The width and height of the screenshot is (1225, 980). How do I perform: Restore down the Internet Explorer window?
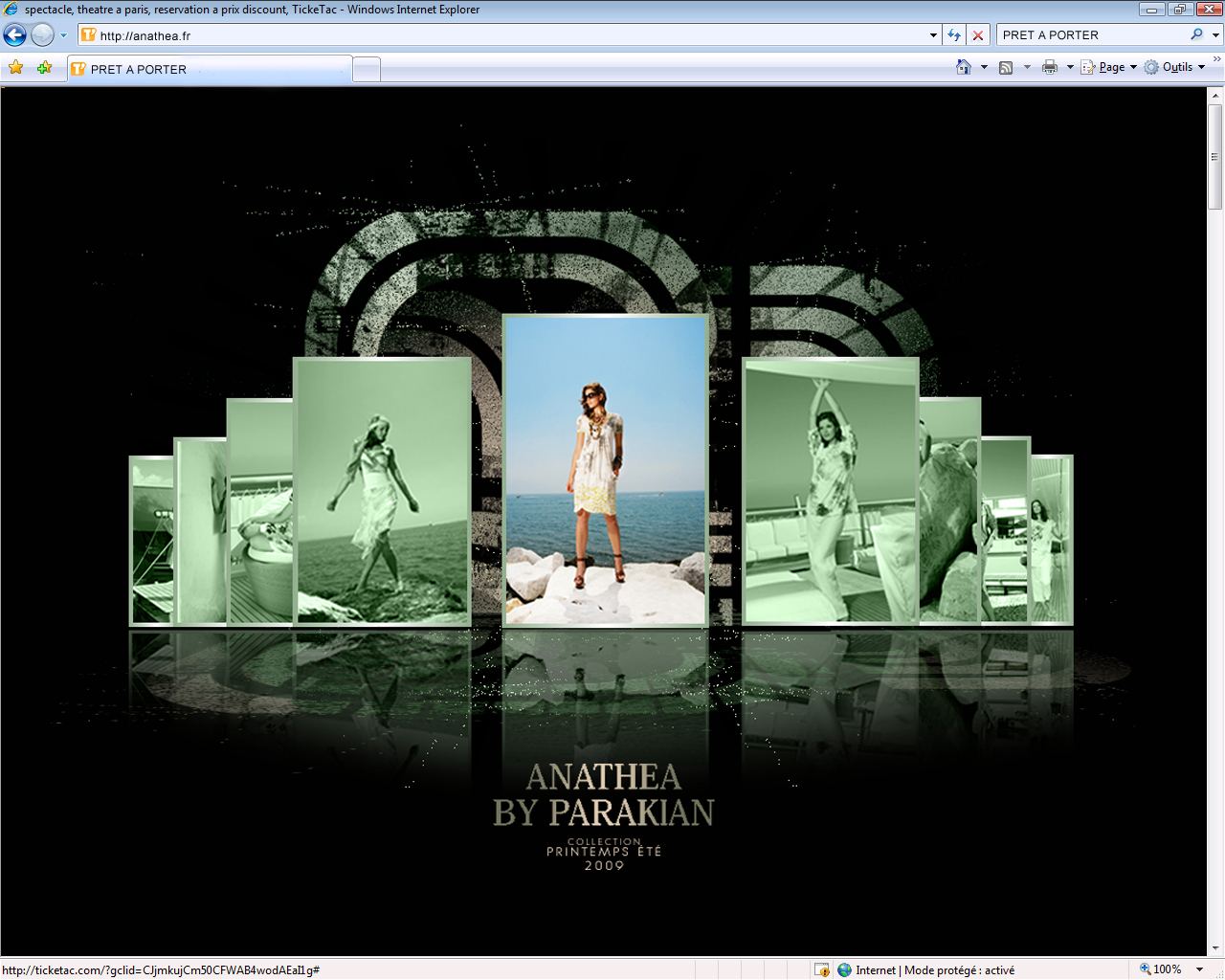point(1179,10)
